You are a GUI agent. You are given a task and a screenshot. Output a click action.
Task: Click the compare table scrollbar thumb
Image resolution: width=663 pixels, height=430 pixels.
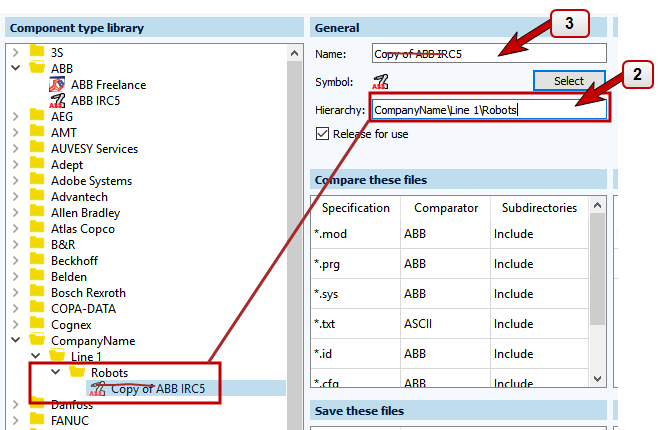[x=597, y=269]
